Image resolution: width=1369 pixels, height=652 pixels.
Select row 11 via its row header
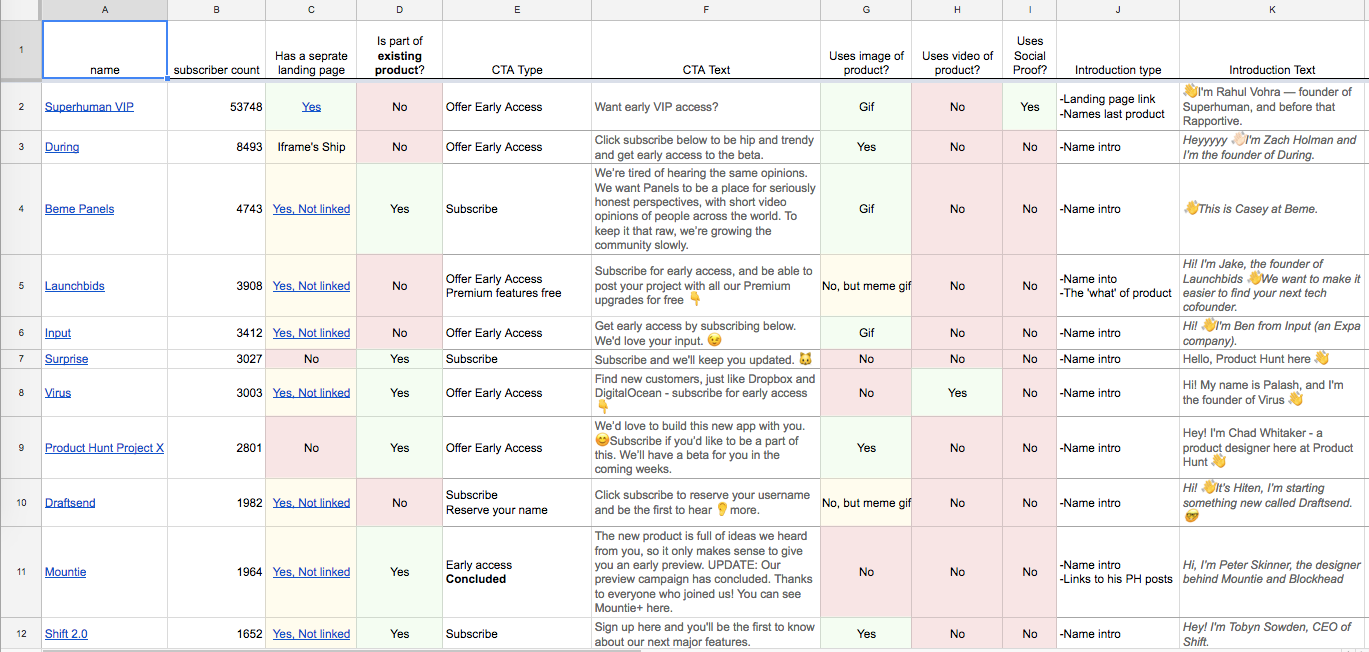pyautogui.click(x=21, y=572)
